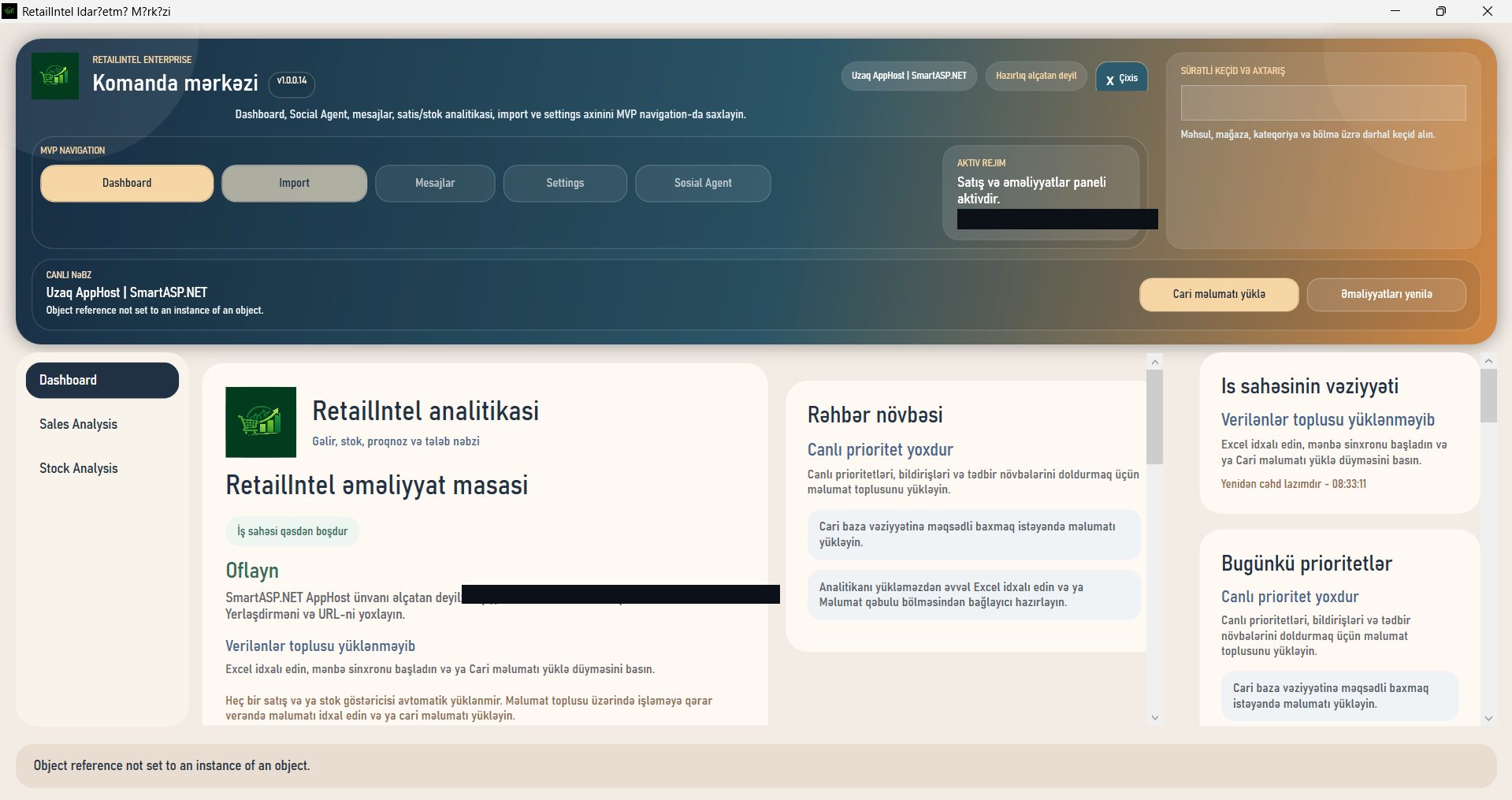1512x800 pixels.
Task: Click the Cari məlumatı yüklə button
Action: 1219,295
